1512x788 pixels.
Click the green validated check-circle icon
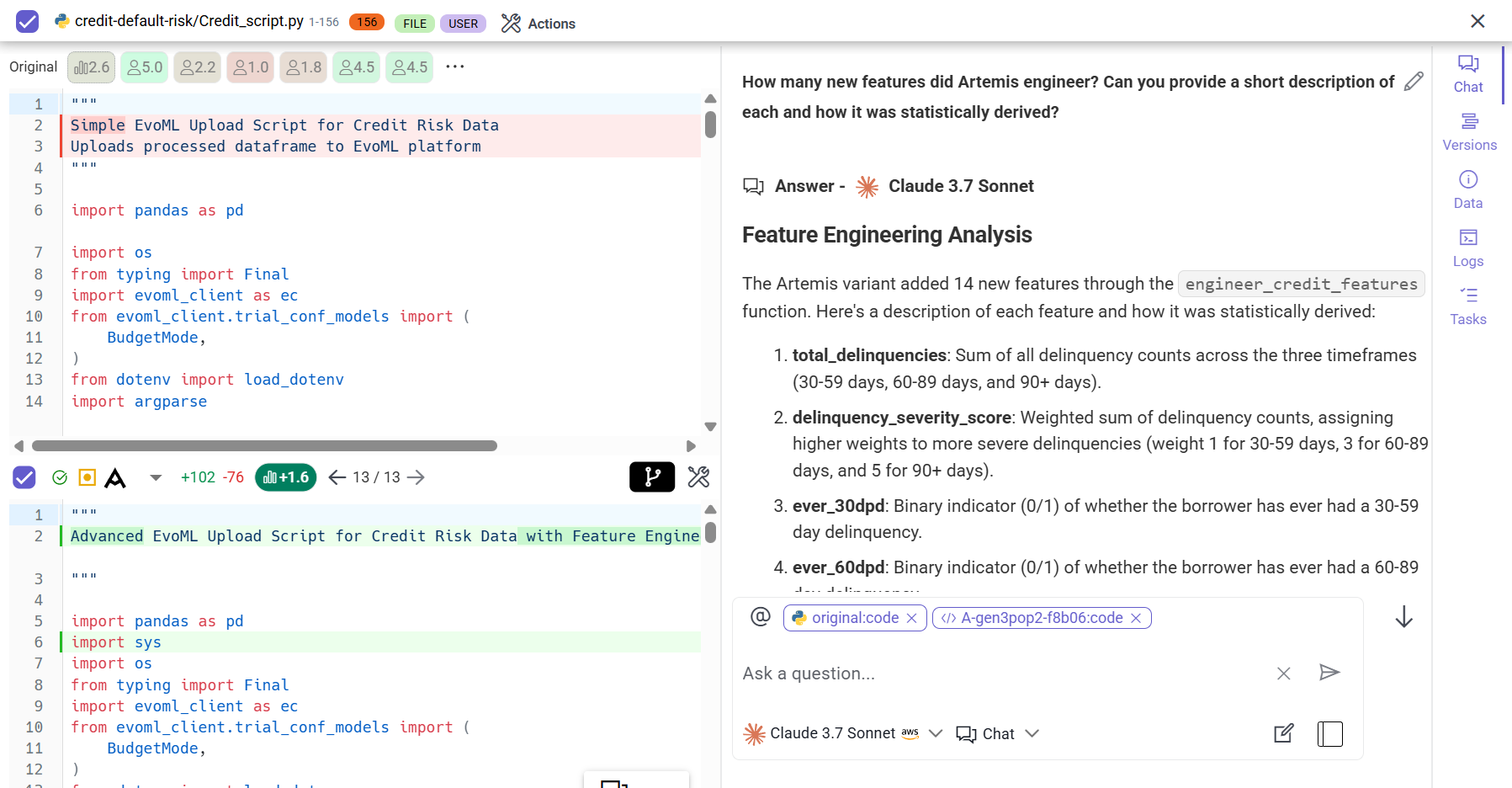click(60, 477)
